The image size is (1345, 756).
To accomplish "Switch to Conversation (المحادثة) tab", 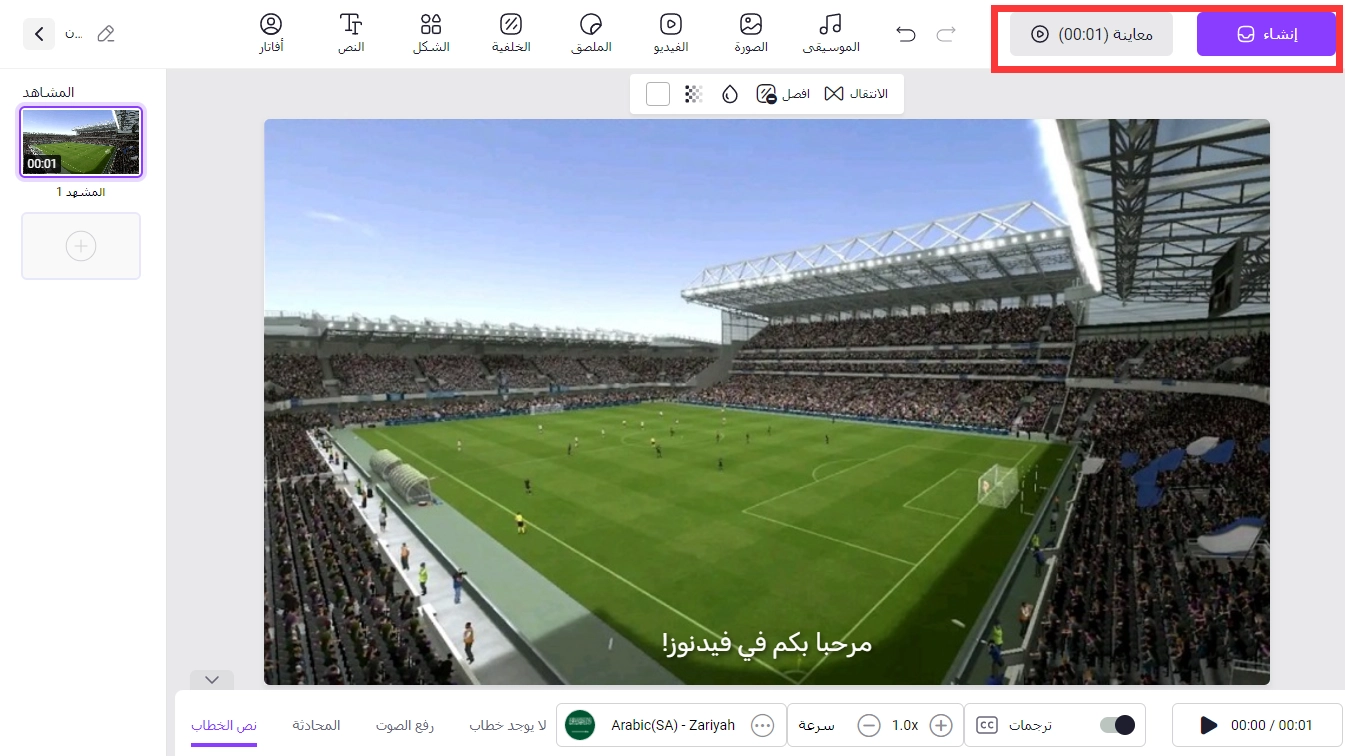I will [316, 725].
